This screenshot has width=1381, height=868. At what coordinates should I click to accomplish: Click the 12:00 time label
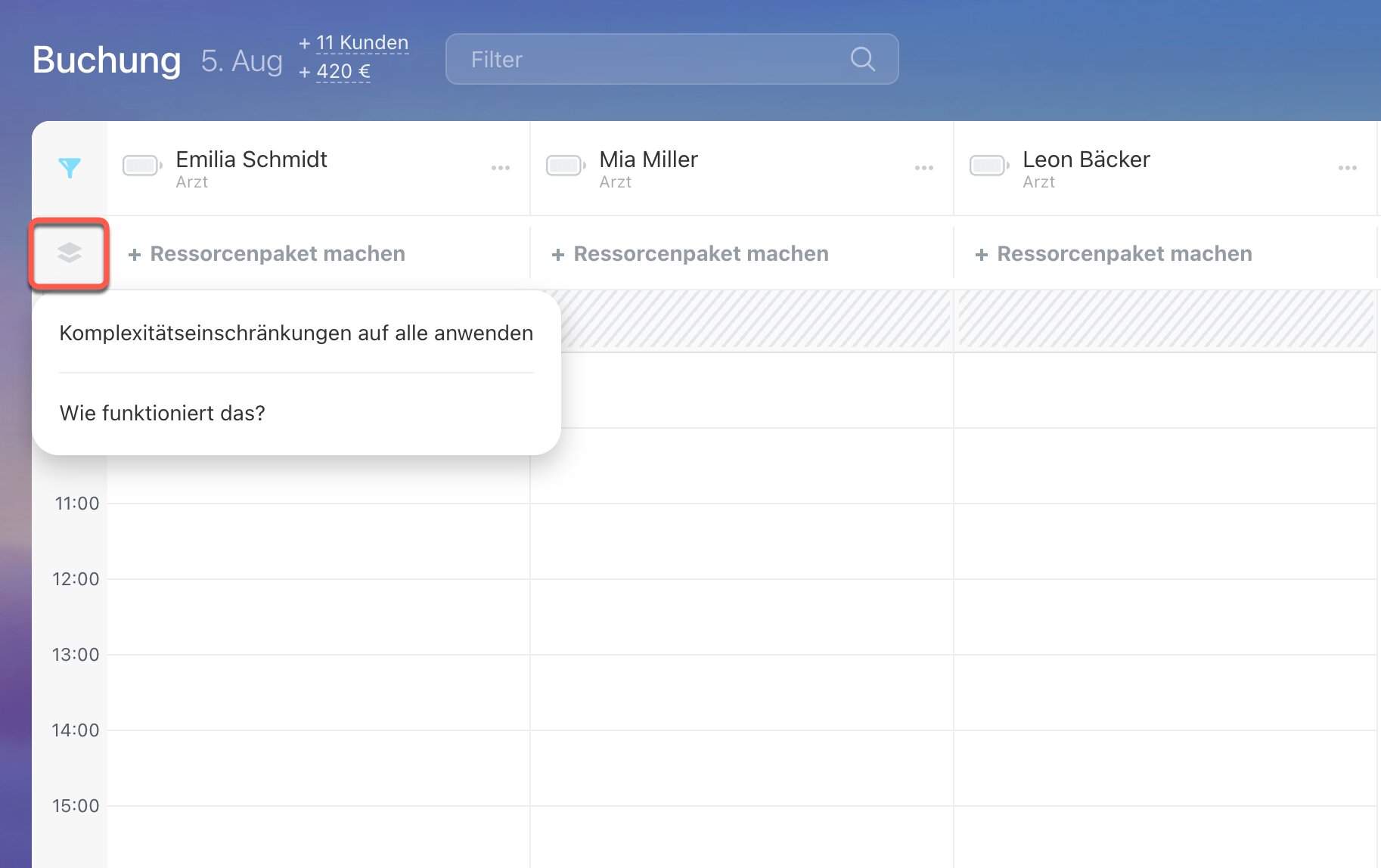(76, 579)
